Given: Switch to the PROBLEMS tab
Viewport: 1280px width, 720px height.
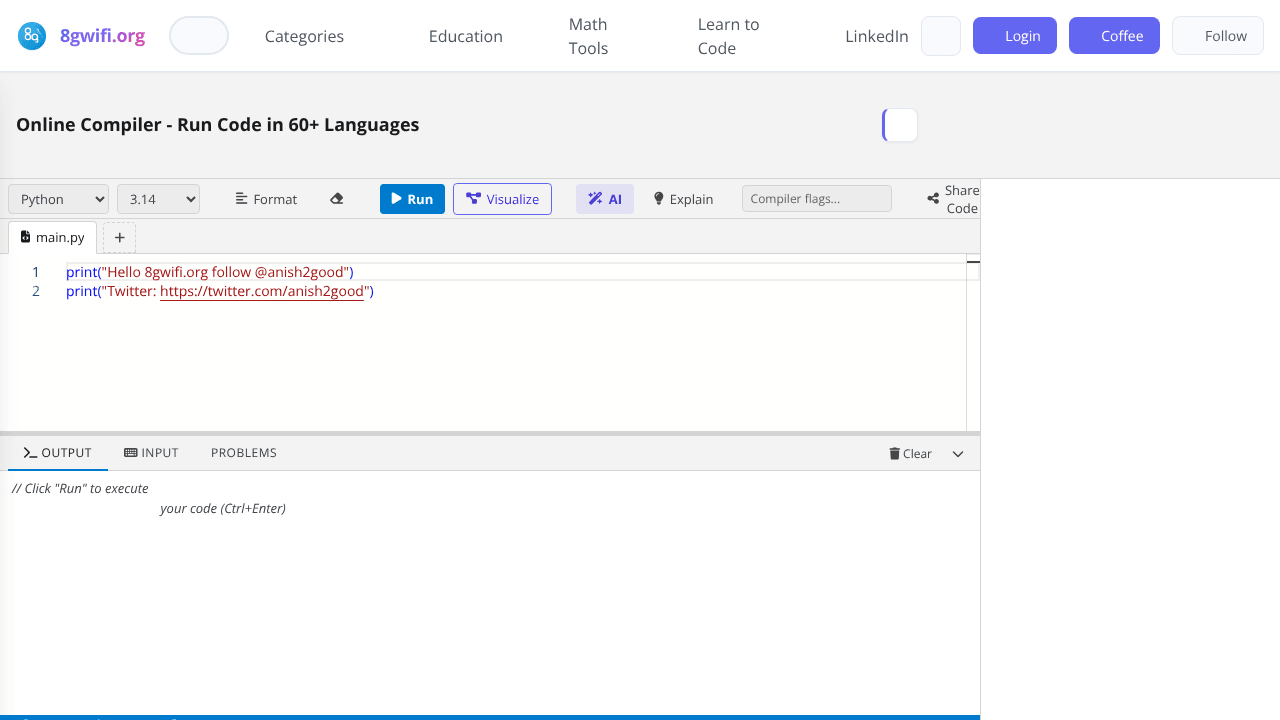Looking at the screenshot, I should pyautogui.click(x=244, y=453).
